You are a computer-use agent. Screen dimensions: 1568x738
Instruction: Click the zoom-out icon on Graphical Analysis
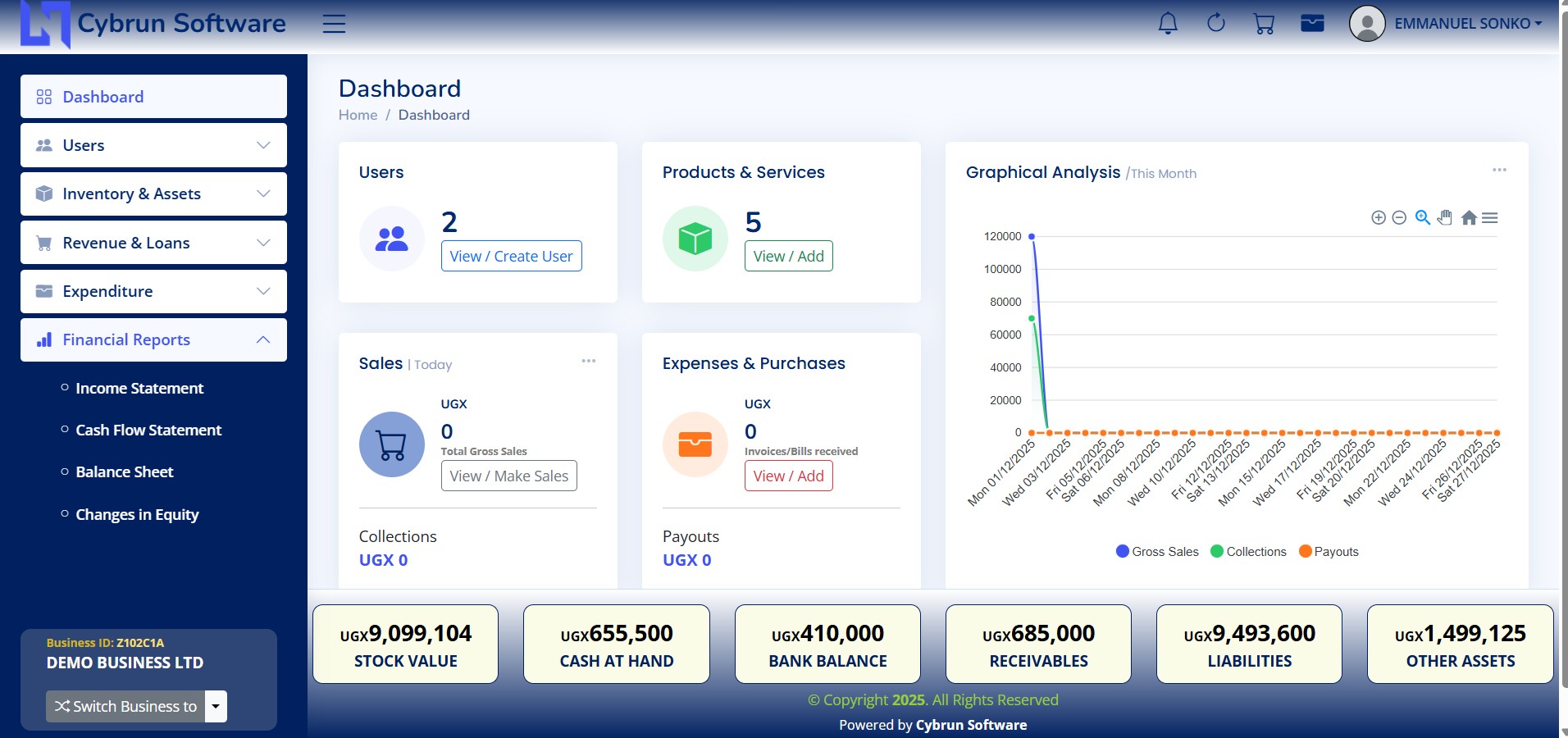click(x=1399, y=217)
